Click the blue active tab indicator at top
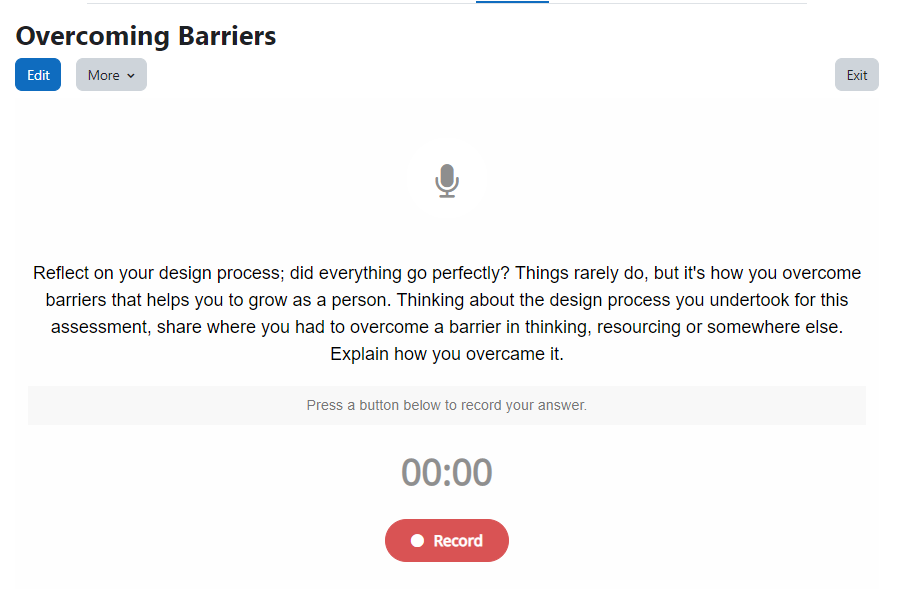This screenshot has width=909, height=614. click(512, 2)
